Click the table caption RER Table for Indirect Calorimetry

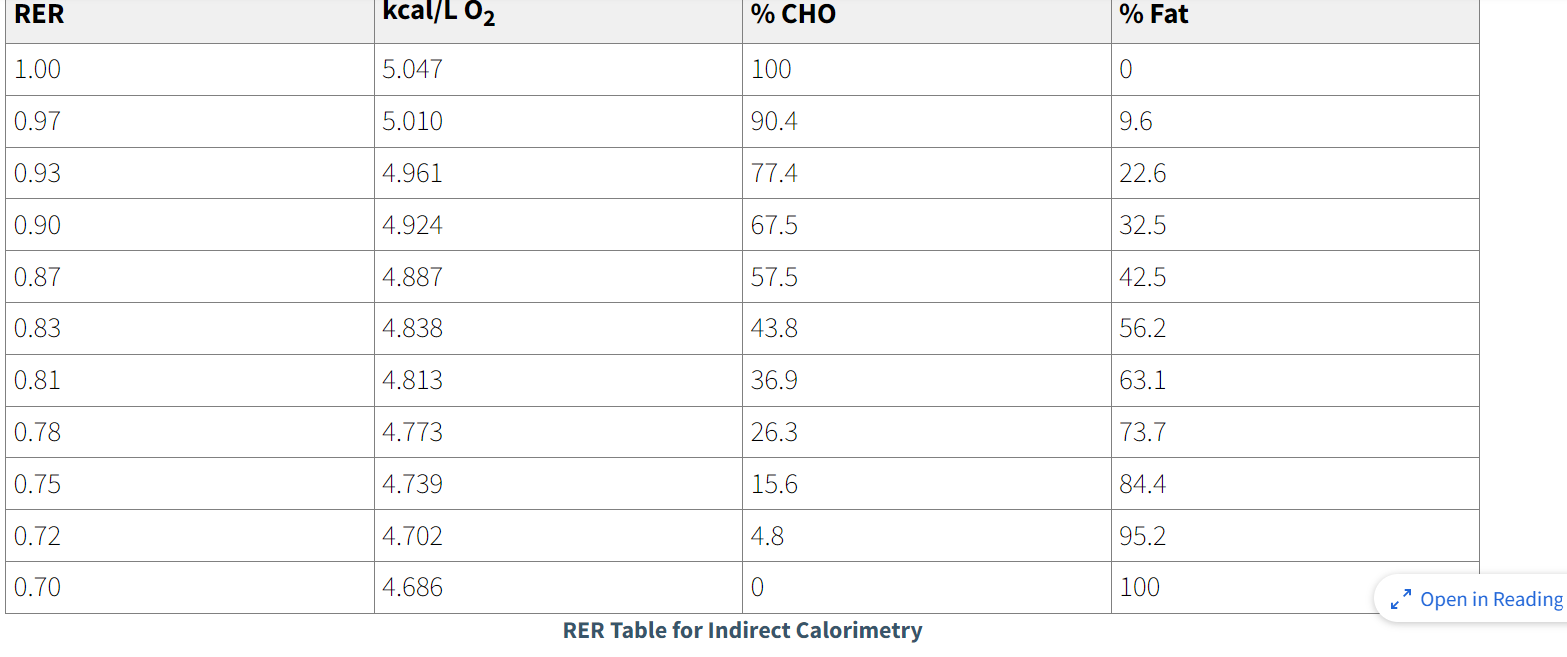pyautogui.click(x=742, y=630)
